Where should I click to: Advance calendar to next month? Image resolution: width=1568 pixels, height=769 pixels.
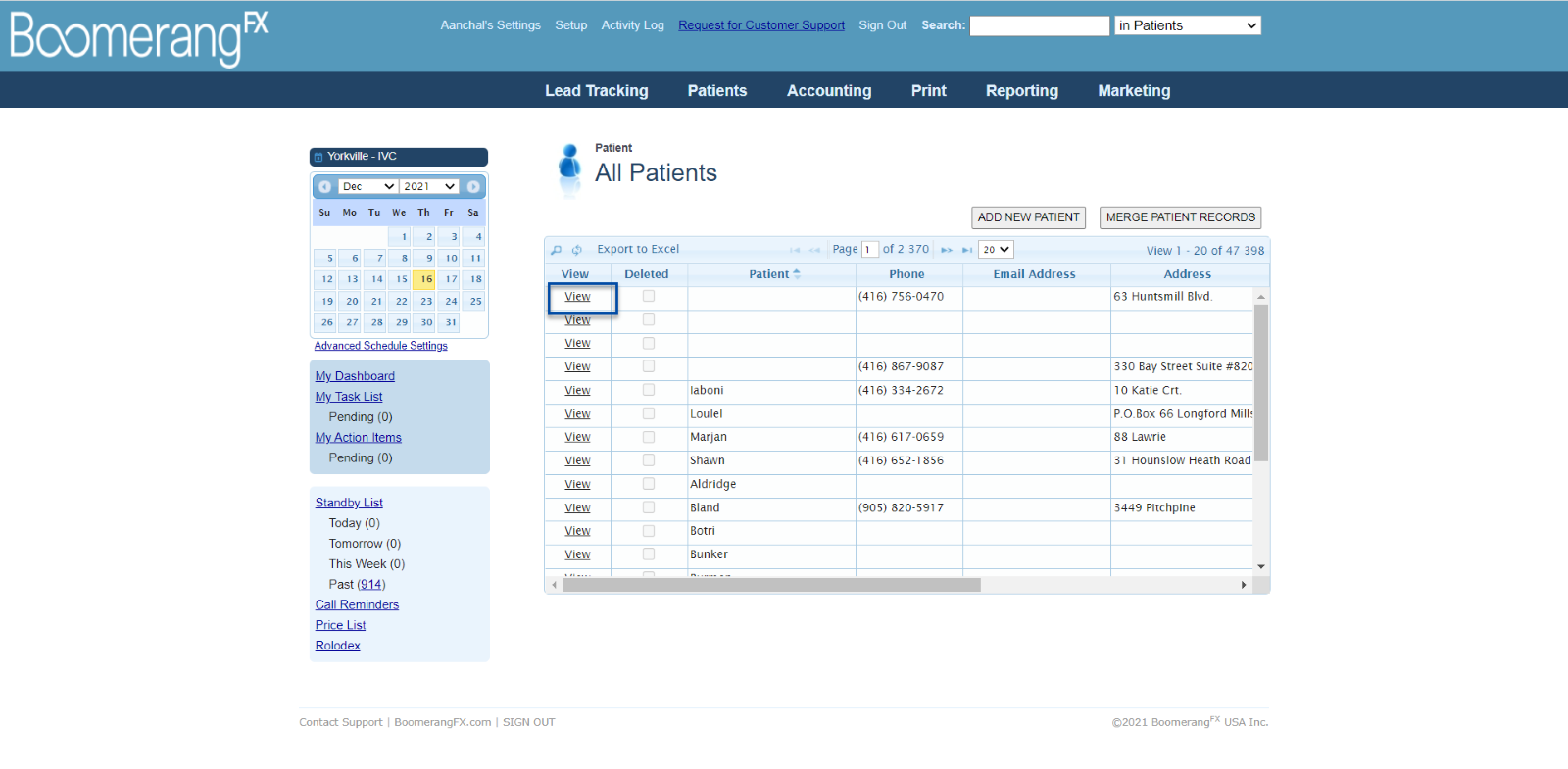pos(473,187)
